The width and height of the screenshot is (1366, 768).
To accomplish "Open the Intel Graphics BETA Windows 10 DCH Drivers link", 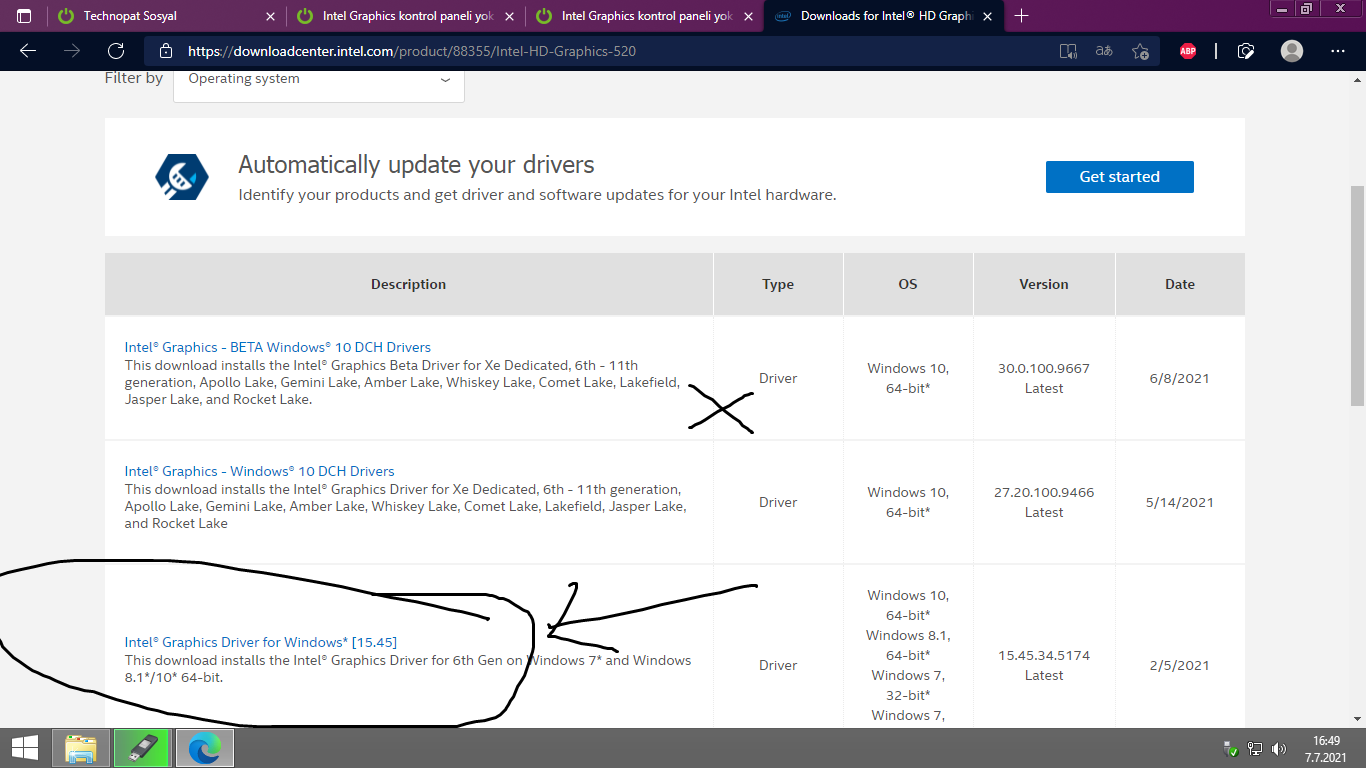I will click(x=278, y=347).
